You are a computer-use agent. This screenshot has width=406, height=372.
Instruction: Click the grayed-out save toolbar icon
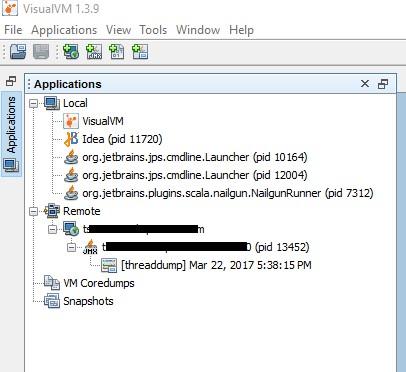pyautogui.click(x=41, y=52)
